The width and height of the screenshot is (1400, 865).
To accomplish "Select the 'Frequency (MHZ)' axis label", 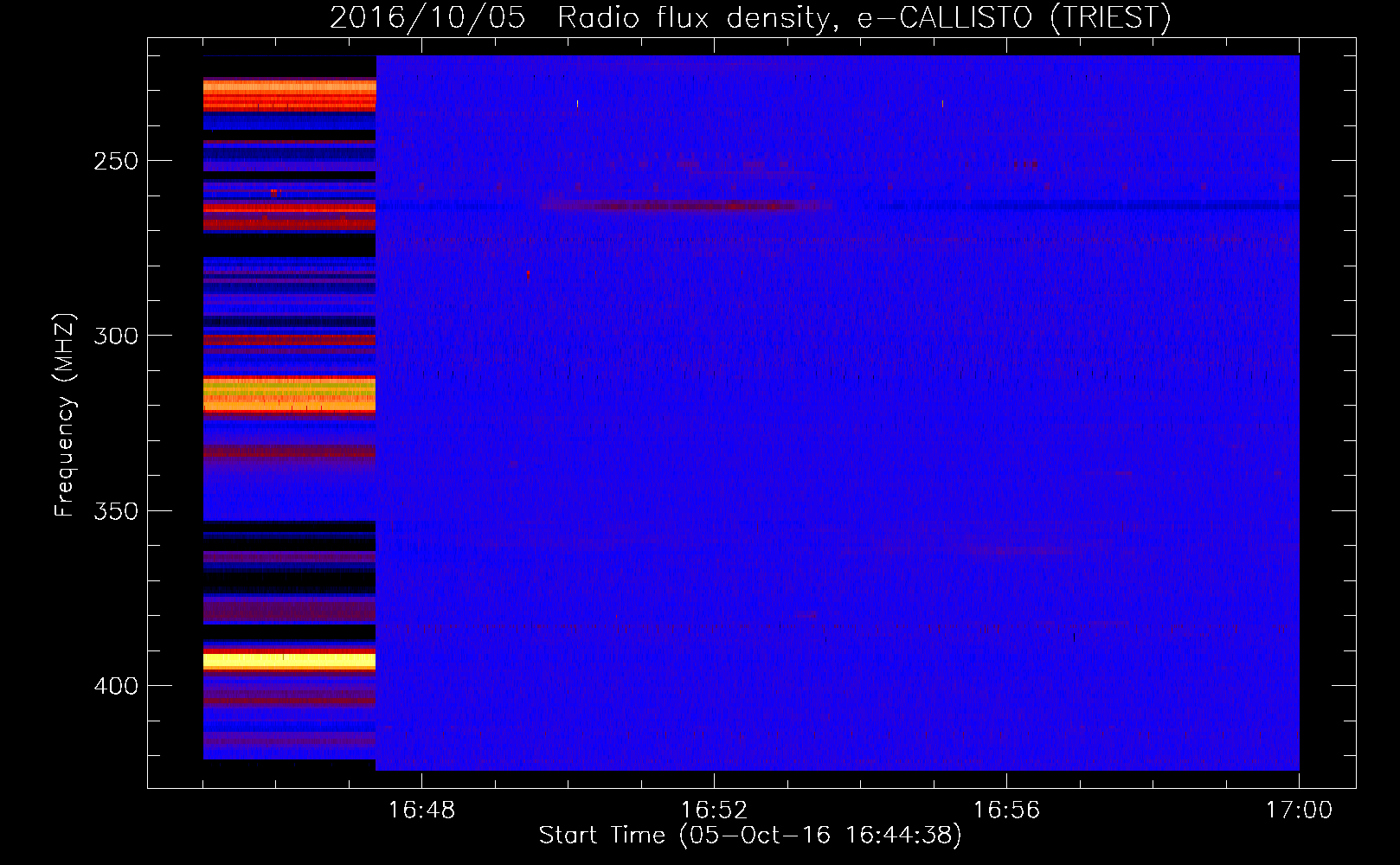I will tap(65, 415).
